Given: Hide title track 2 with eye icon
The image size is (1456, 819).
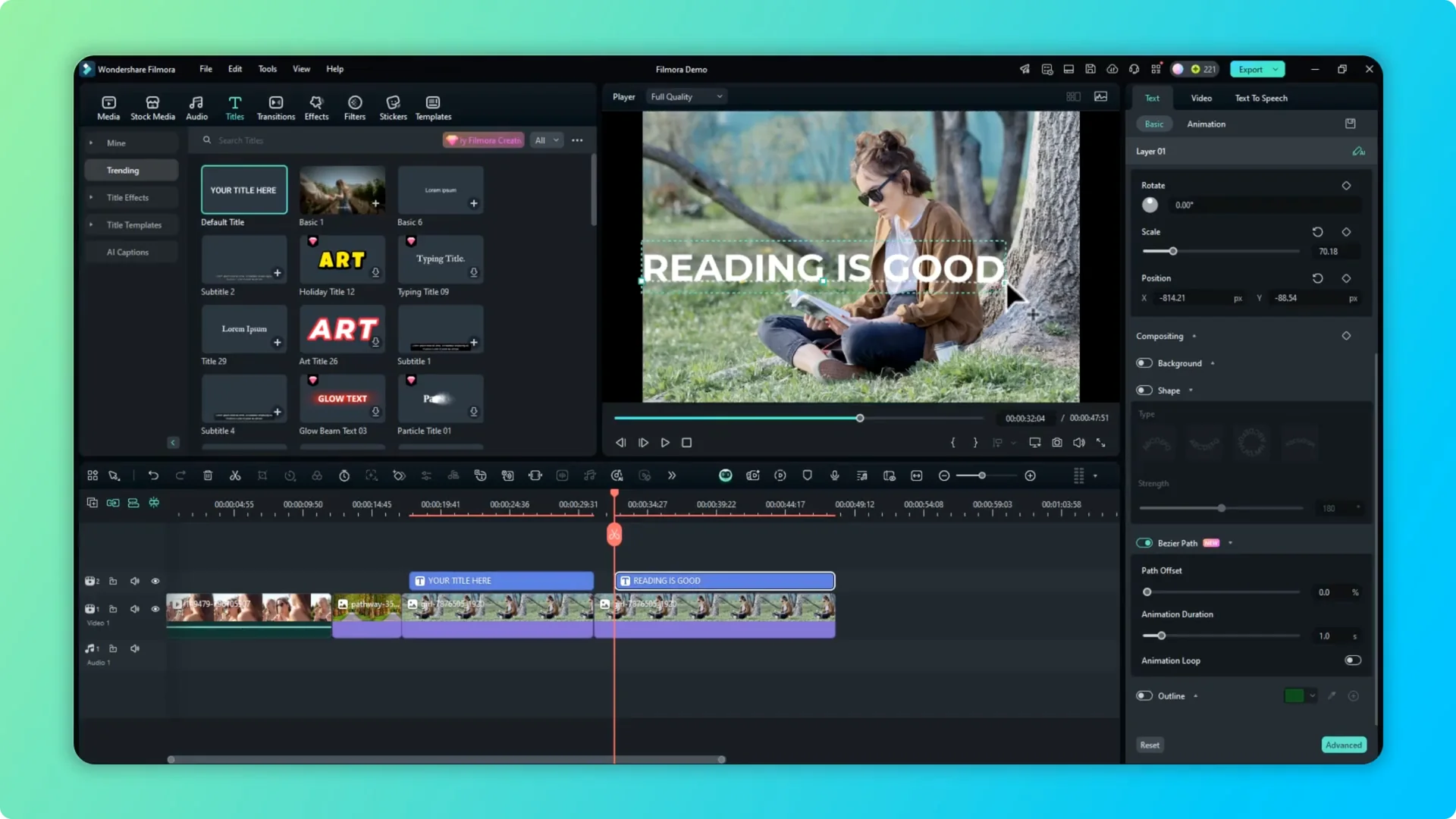Looking at the screenshot, I should (155, 581).
